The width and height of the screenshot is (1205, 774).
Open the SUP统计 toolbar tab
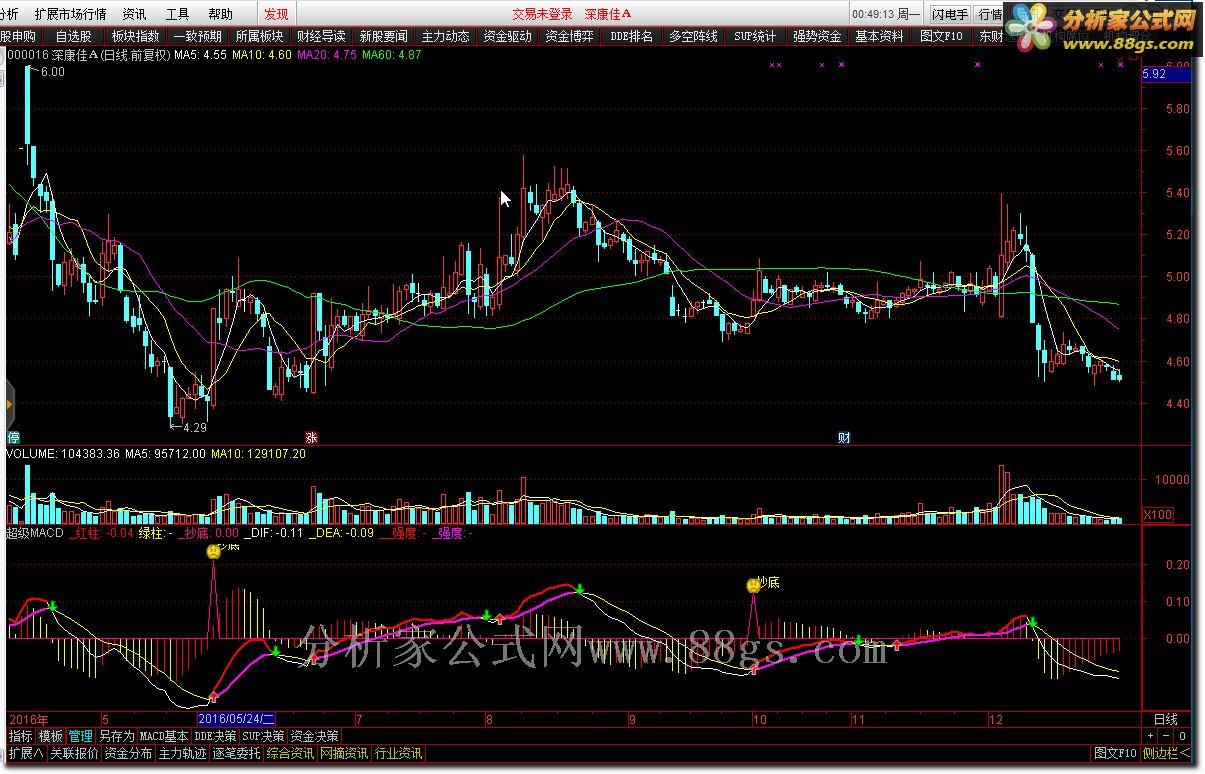(755, 36)
